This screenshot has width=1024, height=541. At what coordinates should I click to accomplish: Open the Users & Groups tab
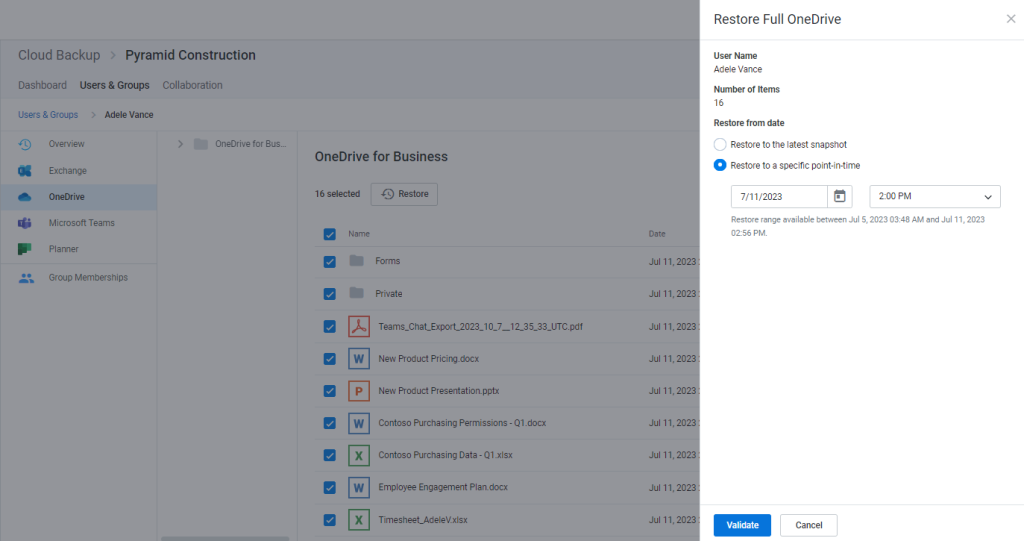114,85
